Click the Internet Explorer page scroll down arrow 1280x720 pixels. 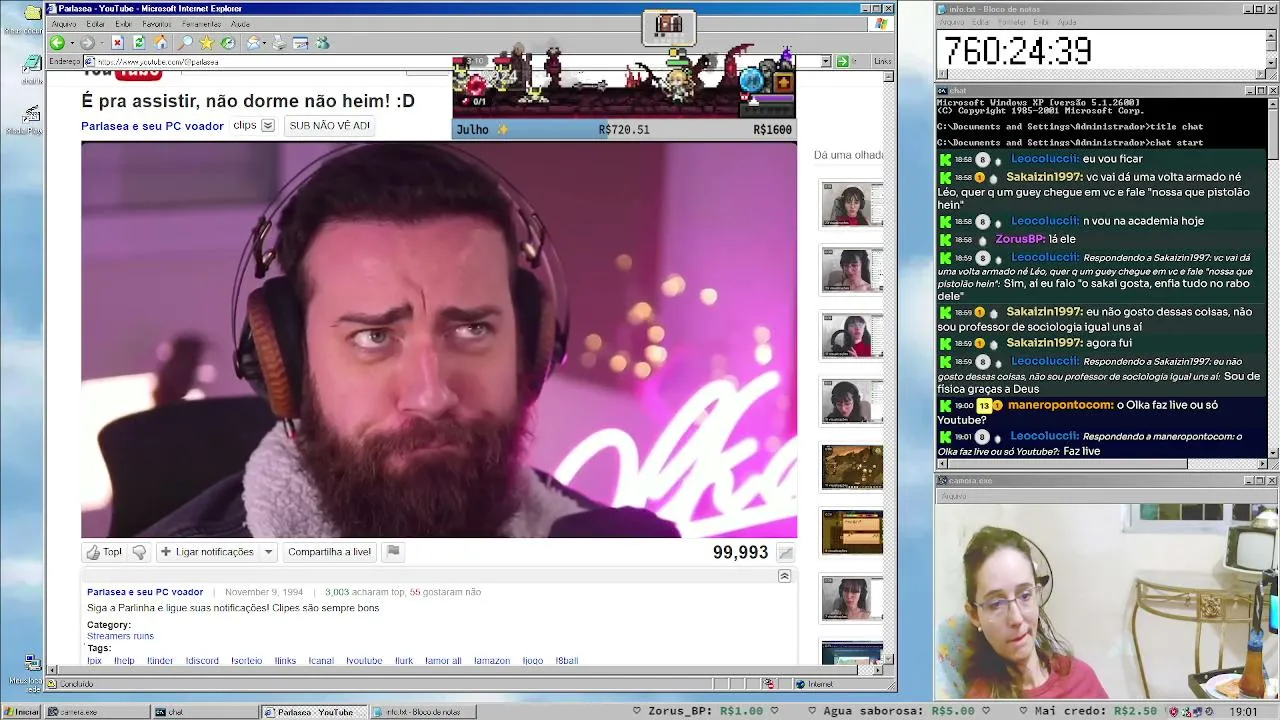click(x=889, y=659)
